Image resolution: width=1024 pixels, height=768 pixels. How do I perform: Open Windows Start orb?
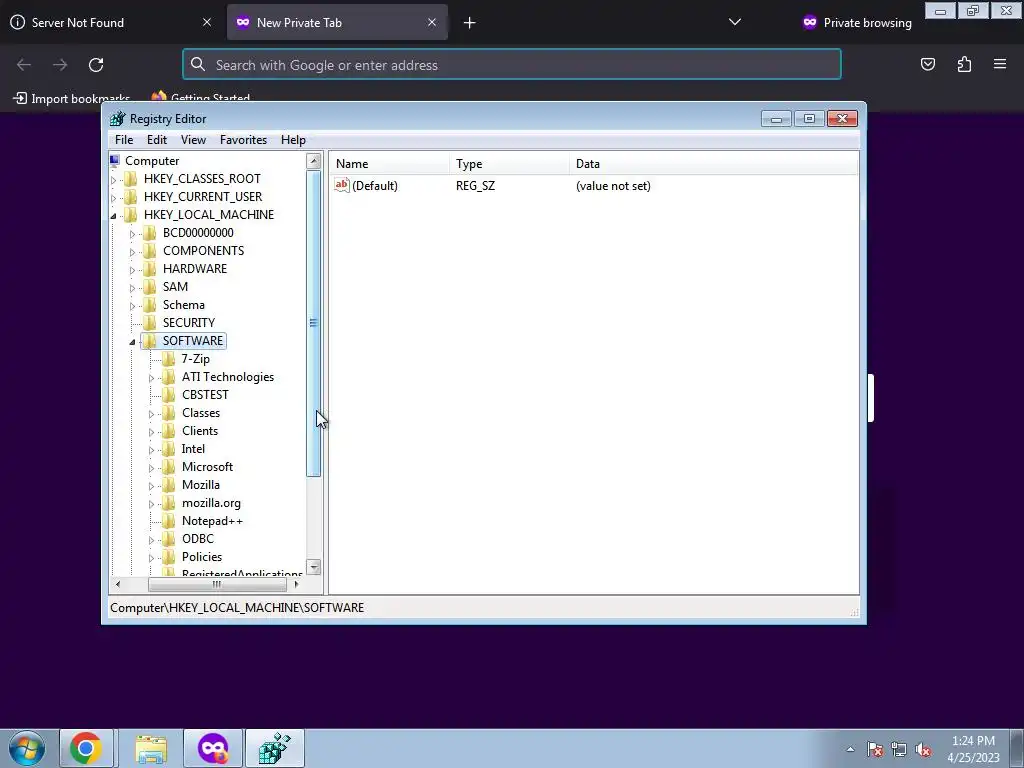(x=27, y=748)
